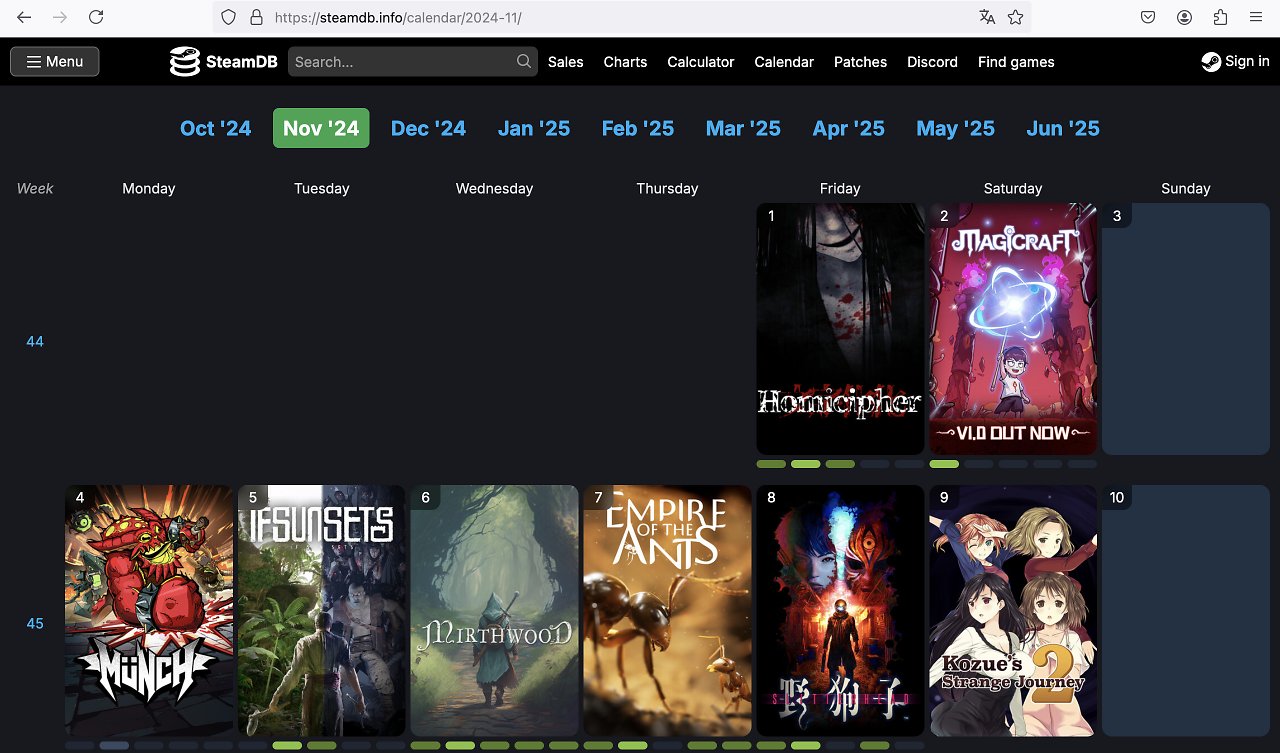Bookmark this page with the star icon

point(1015,17)
